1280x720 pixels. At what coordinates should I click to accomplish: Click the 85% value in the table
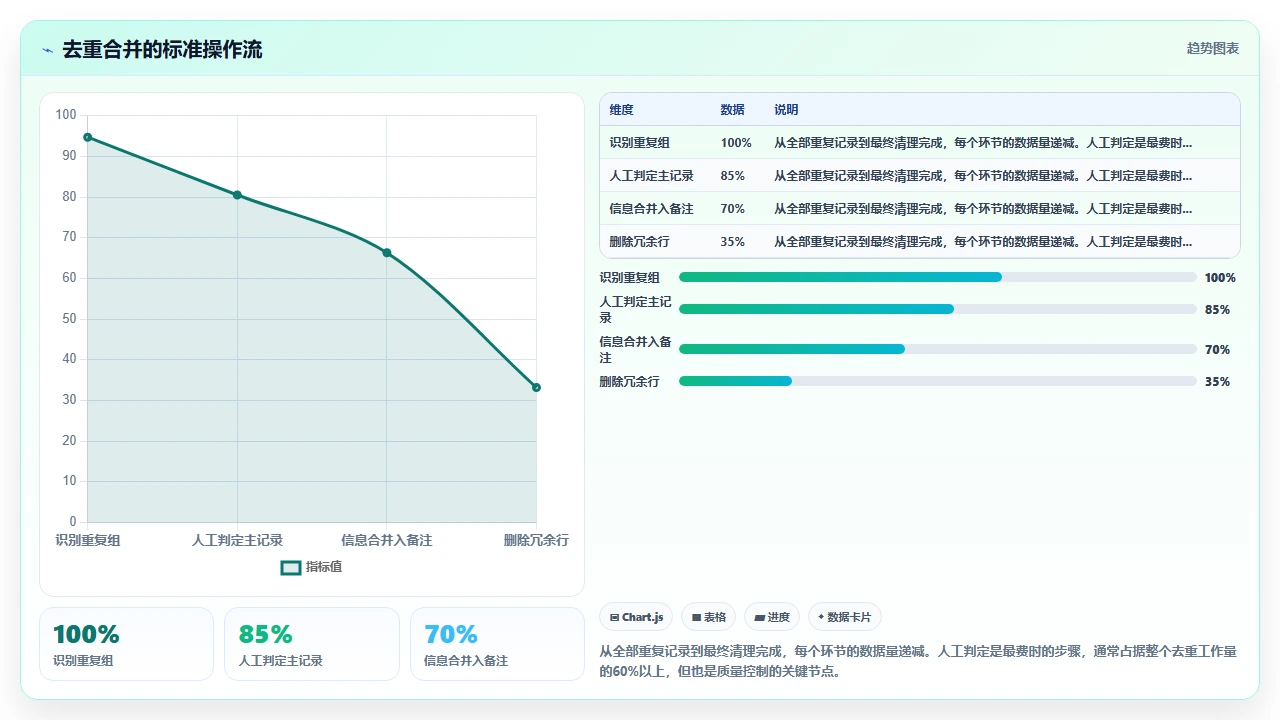coord(733,176)
